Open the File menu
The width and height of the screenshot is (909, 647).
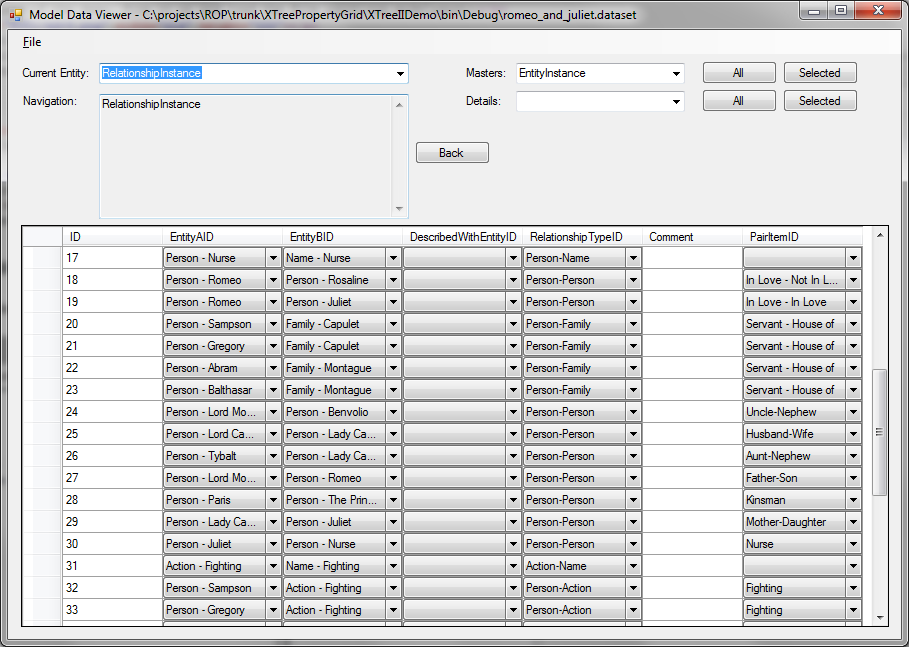tap(32, 42)
